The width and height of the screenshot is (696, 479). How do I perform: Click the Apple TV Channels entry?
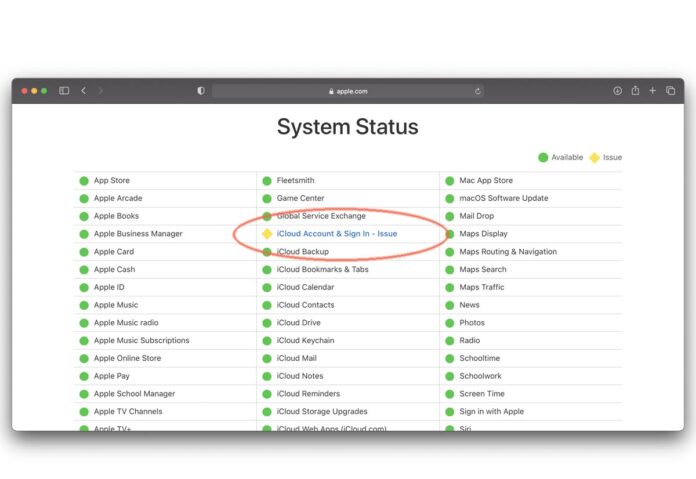pyautogui.click(x=128, y=412)
